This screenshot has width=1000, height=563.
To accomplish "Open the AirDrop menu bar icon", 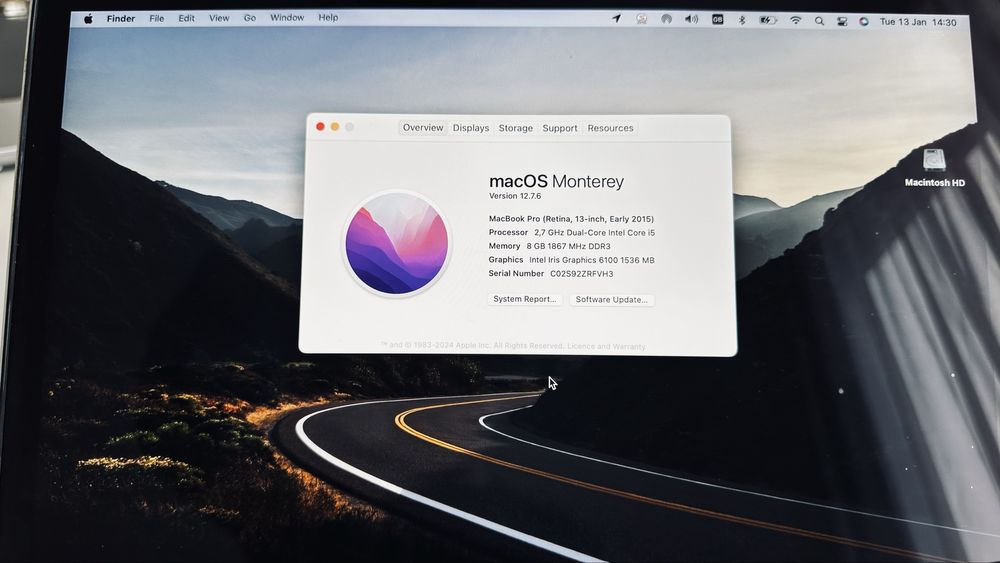I will click(x=666, y=19).
